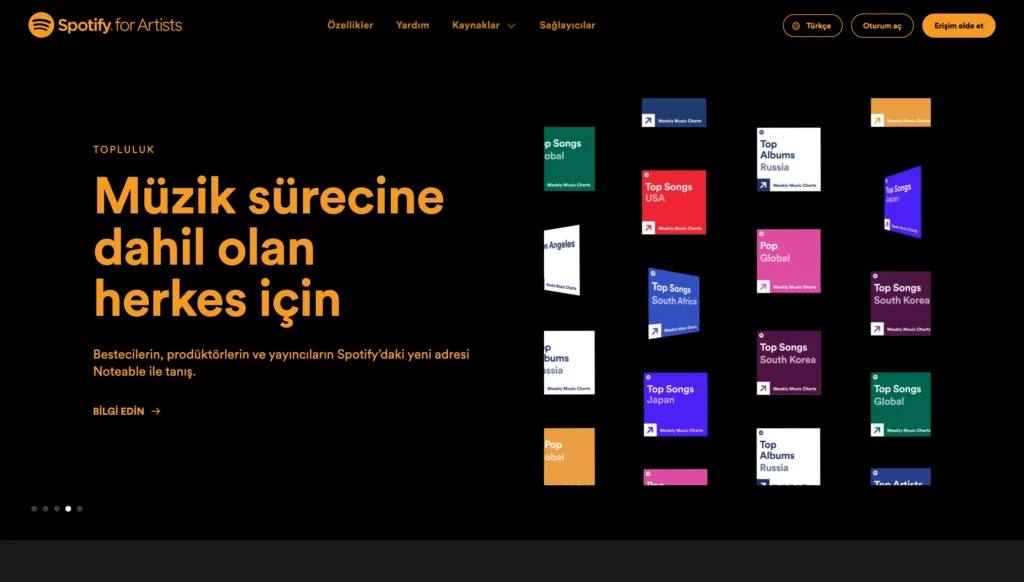Select the third carousel dot

click(57, 508)
